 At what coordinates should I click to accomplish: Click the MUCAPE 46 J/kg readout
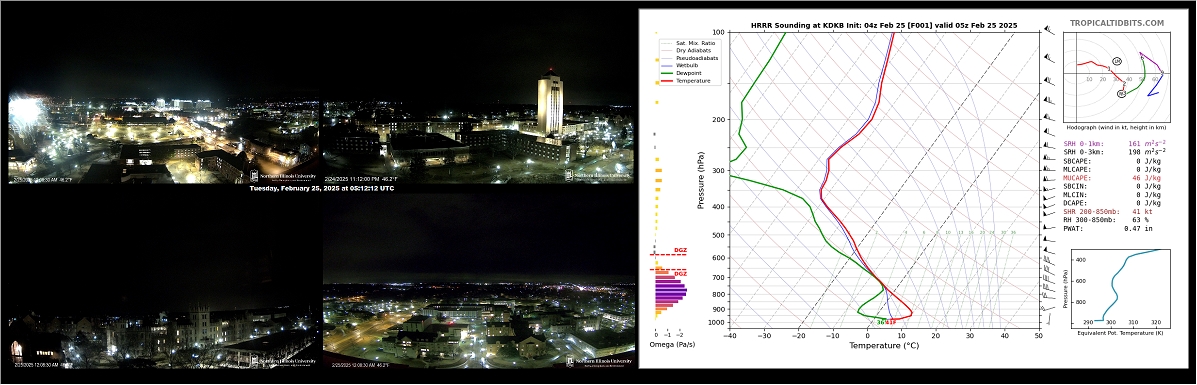[x=1112, y=178]
